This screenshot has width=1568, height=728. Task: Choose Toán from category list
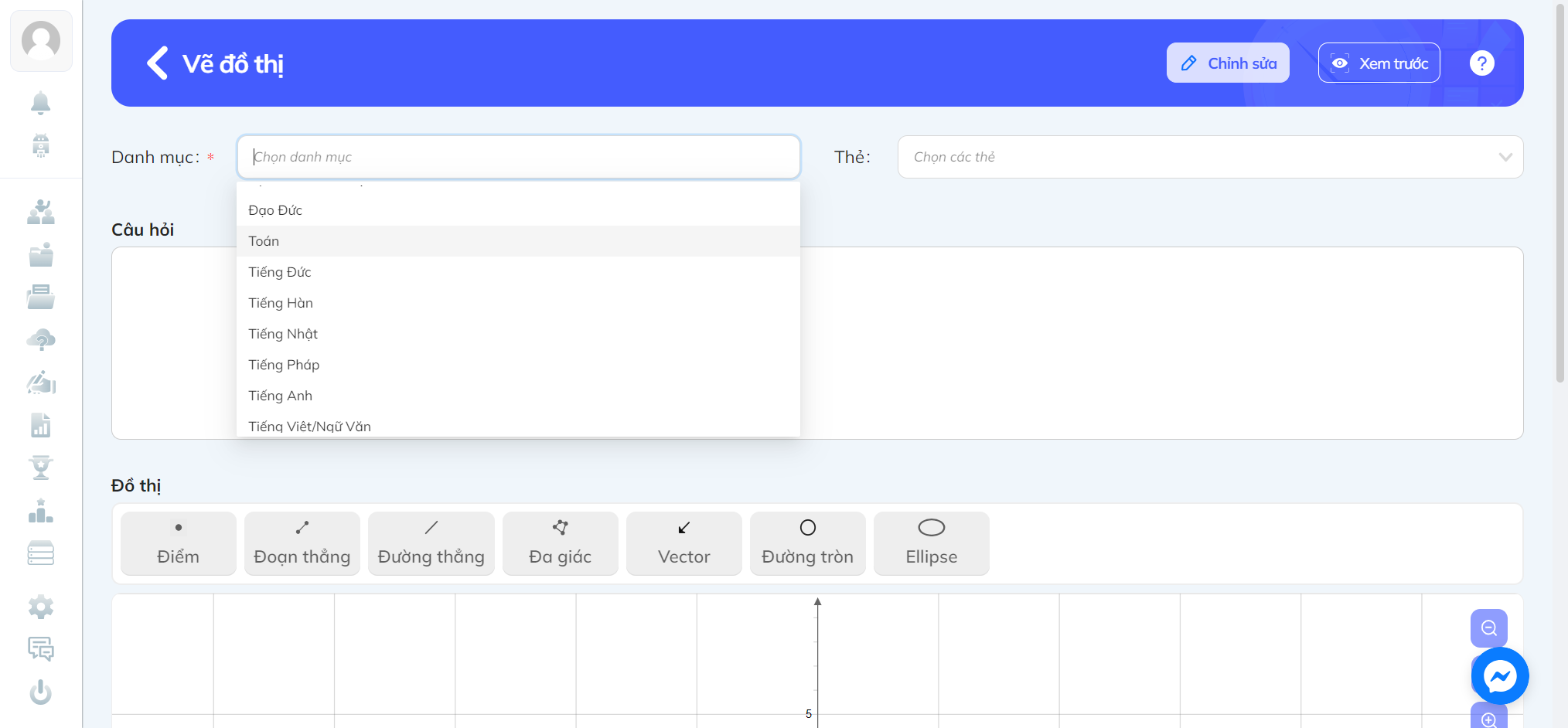[x=518, y=241]
